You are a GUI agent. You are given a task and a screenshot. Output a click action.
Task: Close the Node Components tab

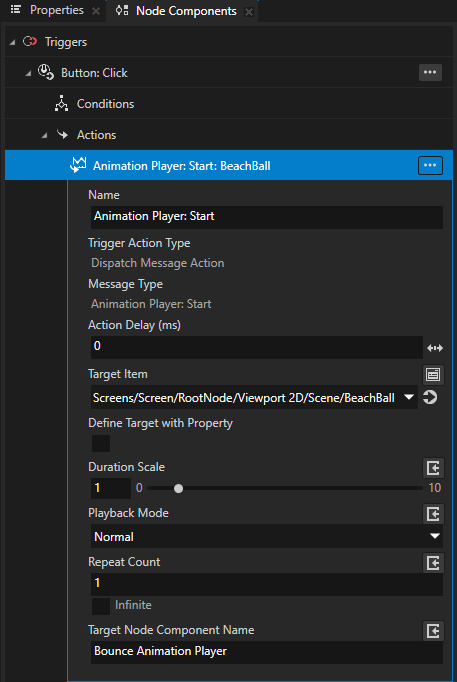coord(249,12)
